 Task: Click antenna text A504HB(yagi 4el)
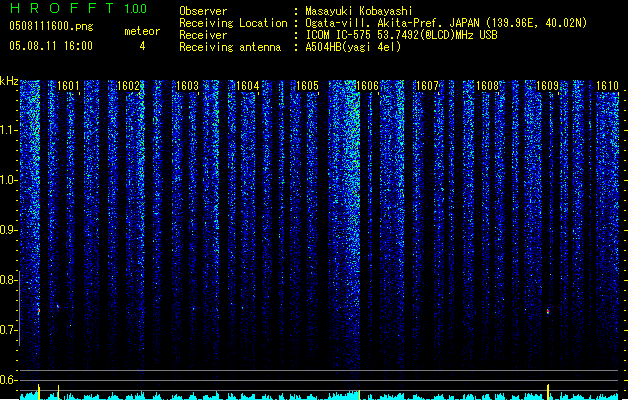(353, 47)
